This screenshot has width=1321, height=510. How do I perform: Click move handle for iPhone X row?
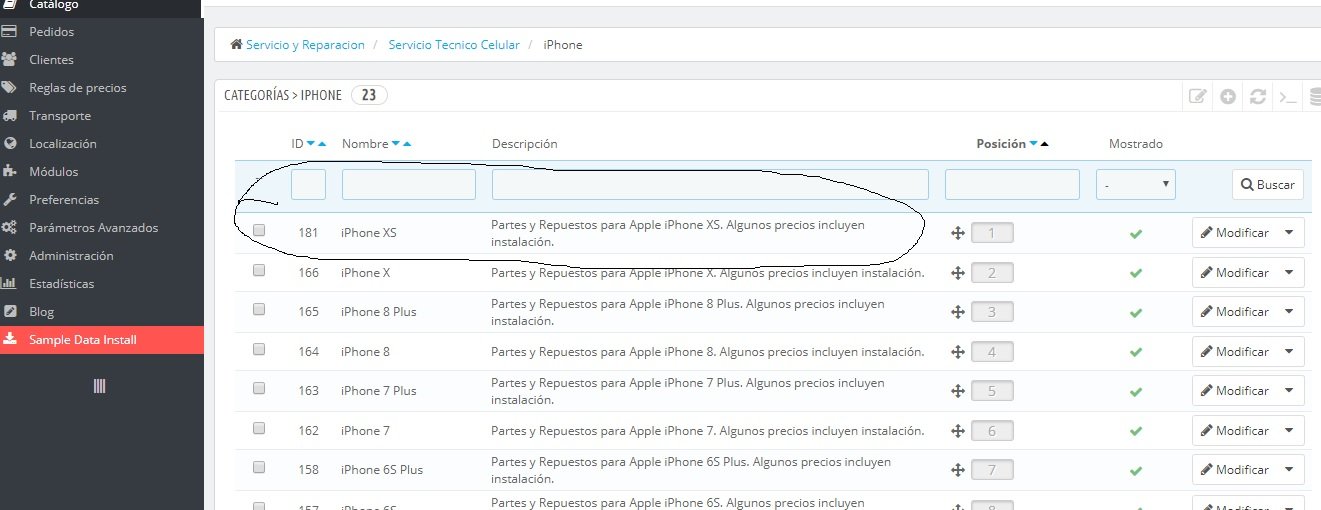(957, 273)
